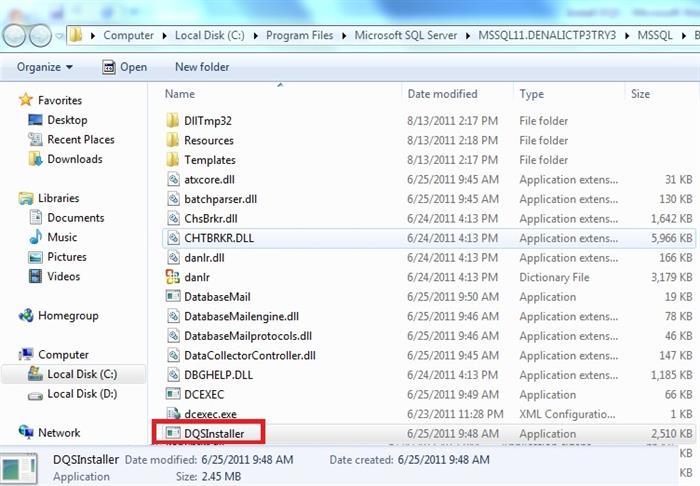Click the 5,966 KB size cell
The width and height of the screenshot is (700, 486).
[x=672, y=238]
